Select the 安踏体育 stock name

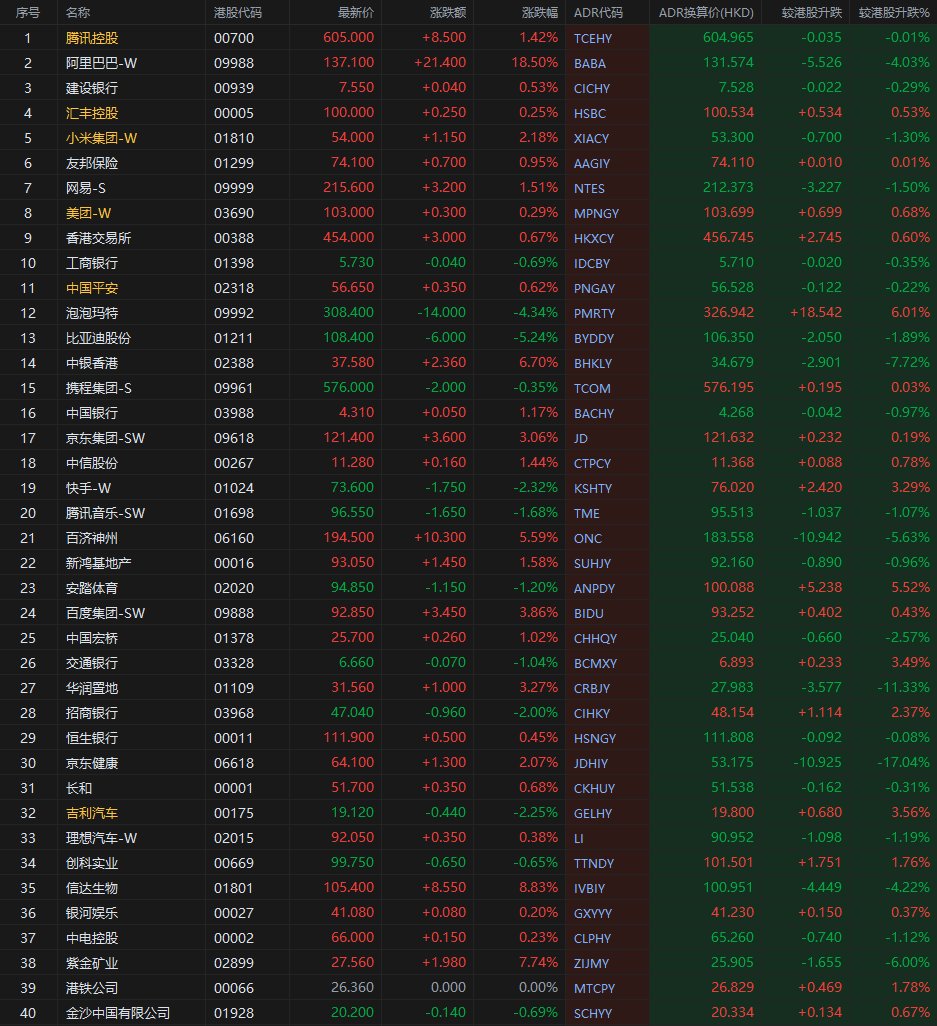[x=92, y=588]
